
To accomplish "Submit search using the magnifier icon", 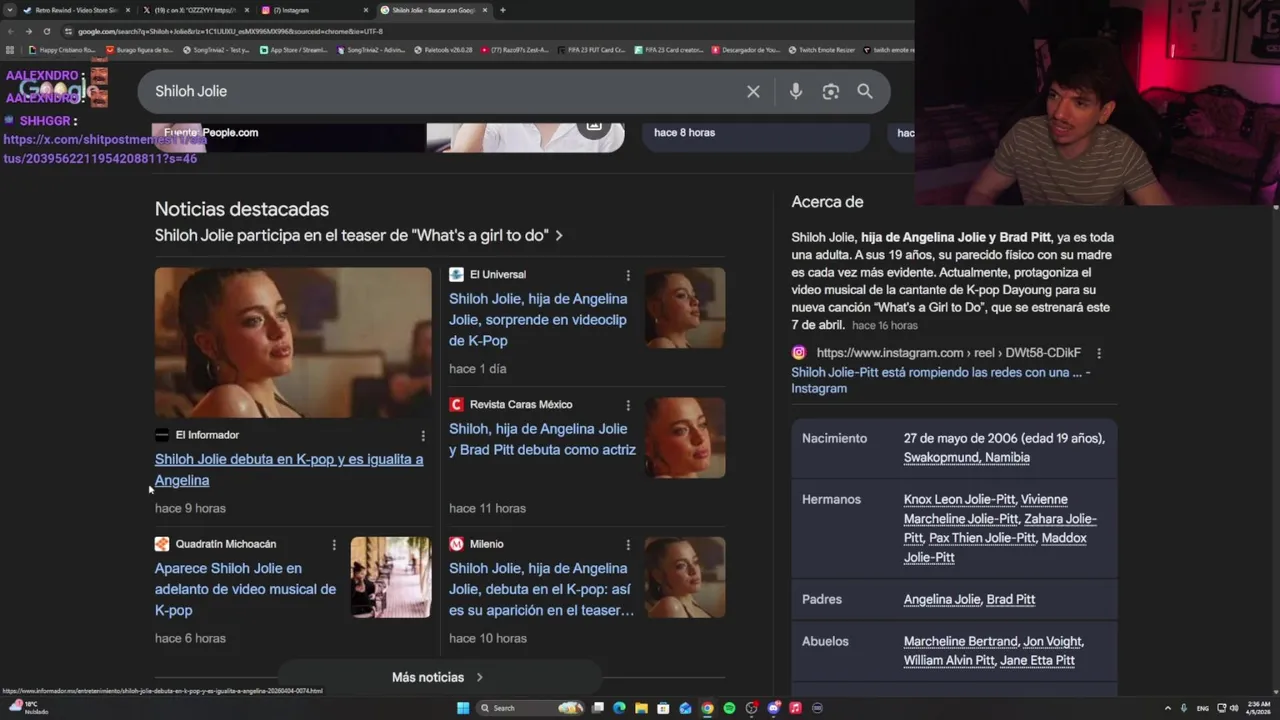I will click(x=865, y=91).
